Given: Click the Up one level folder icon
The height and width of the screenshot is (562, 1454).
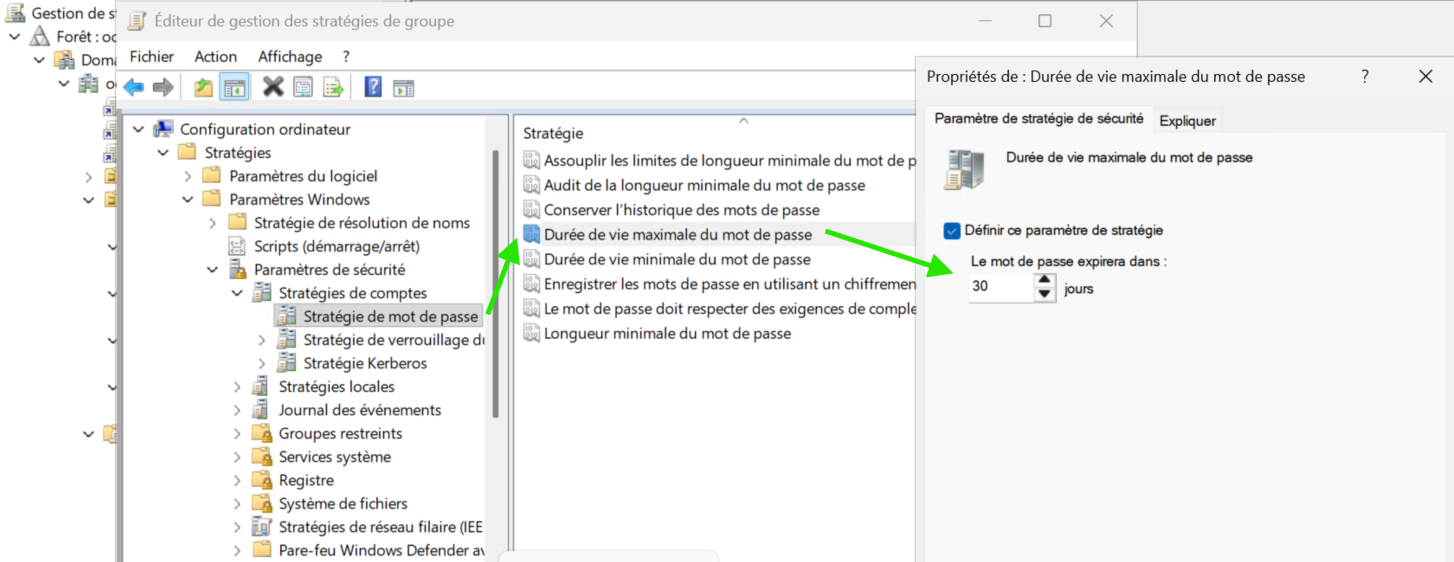Looking at the screenshot, I should (x=203, y=88).
